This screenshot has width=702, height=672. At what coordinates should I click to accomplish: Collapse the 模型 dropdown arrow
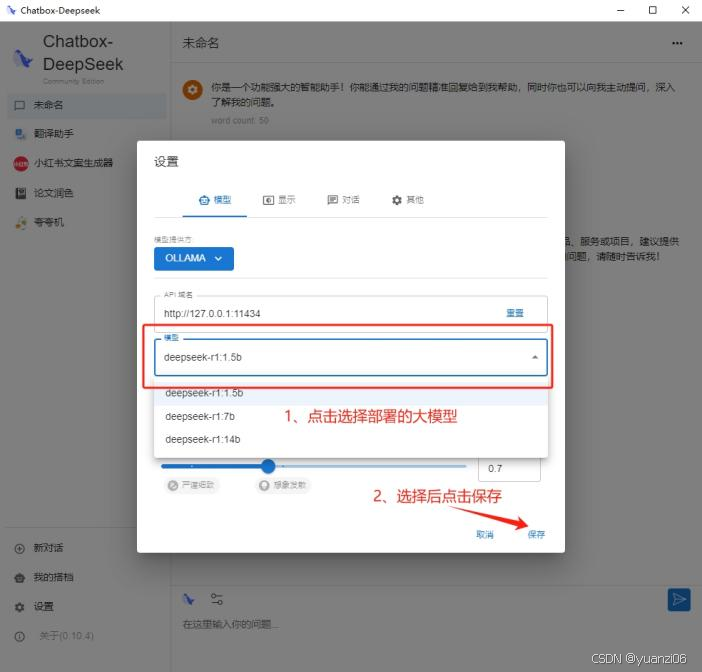tap(535, 357)
